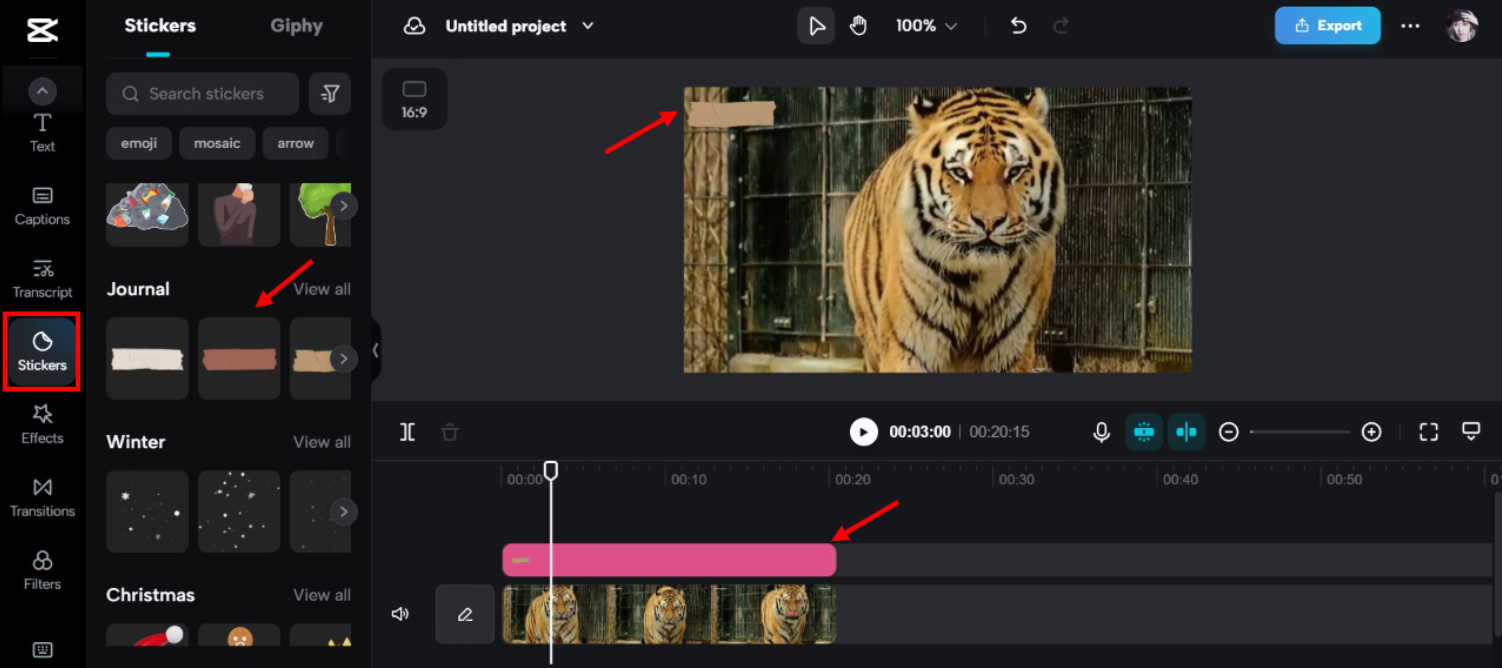This screenshot has height=668, width=1502.
Task: Select the arrow tag chip
Action: [x=296, y=143]
